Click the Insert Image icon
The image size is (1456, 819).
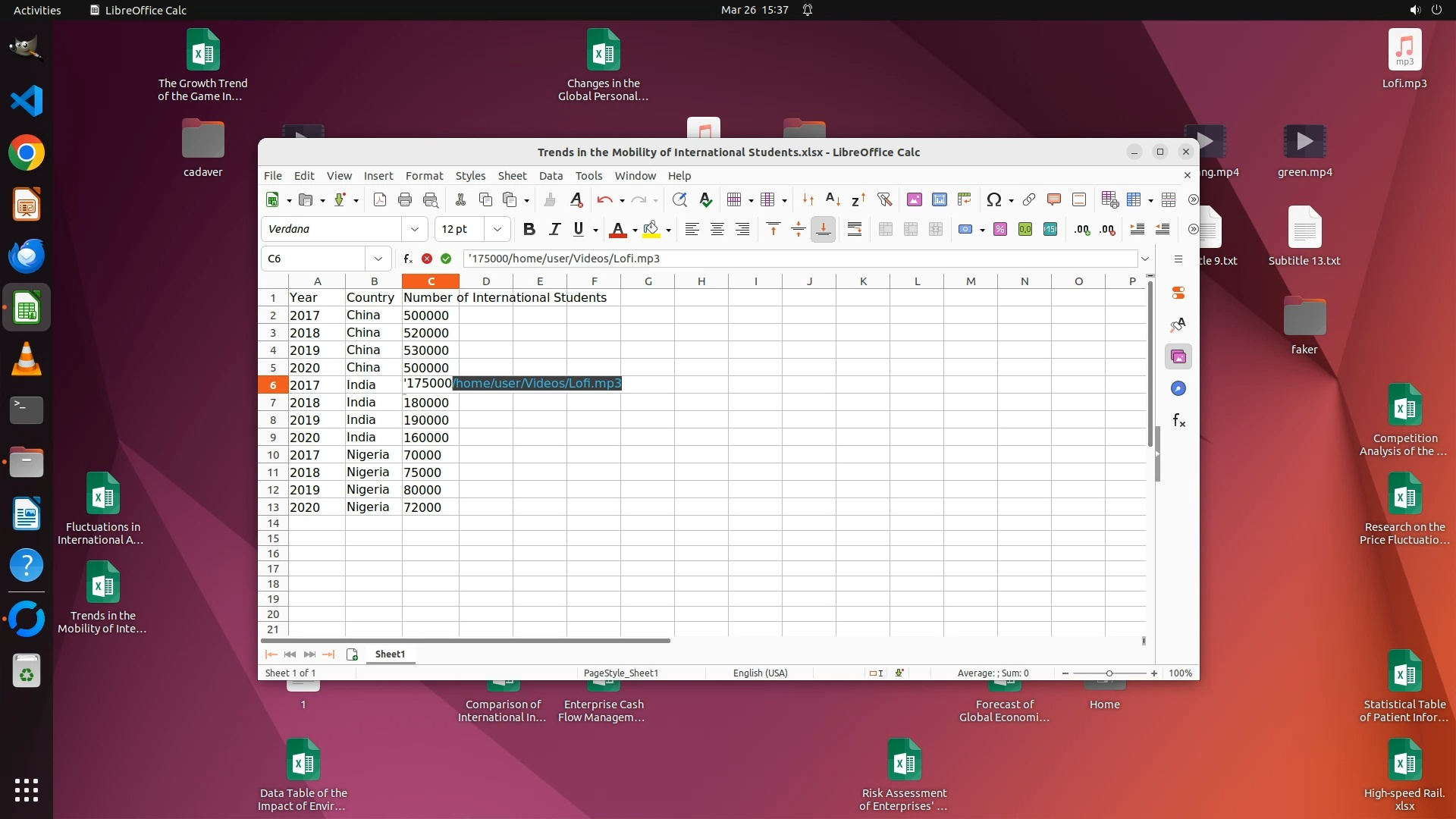pyautogui.click(x=915, y=199)
